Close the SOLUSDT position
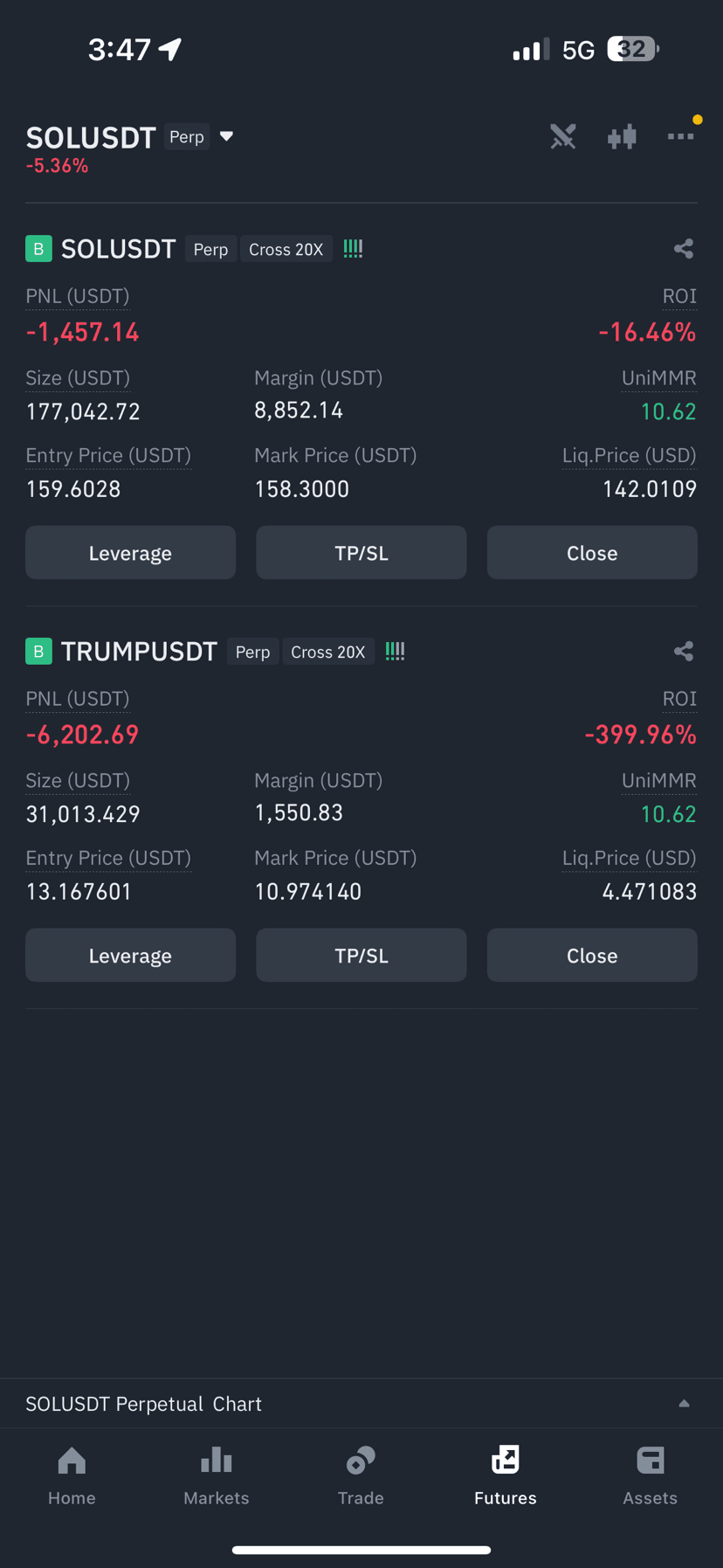Screen dimensions: 723x1568 pos(592,553)
